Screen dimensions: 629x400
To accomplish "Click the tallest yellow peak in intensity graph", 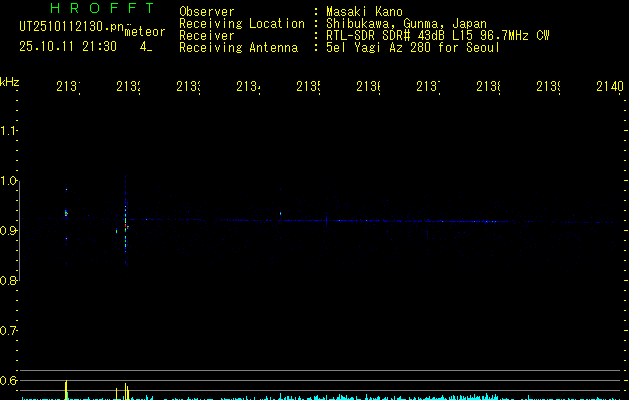I will click(x=66, y=390).
